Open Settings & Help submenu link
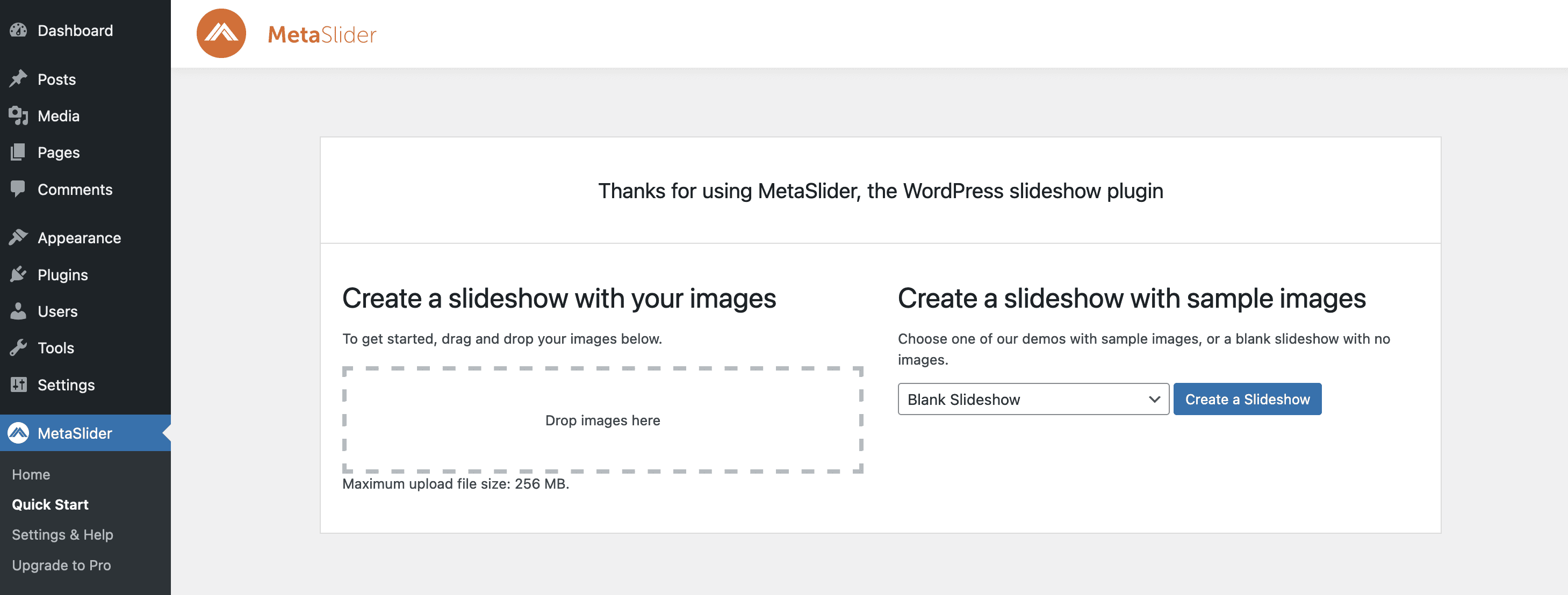 [62, 534]
